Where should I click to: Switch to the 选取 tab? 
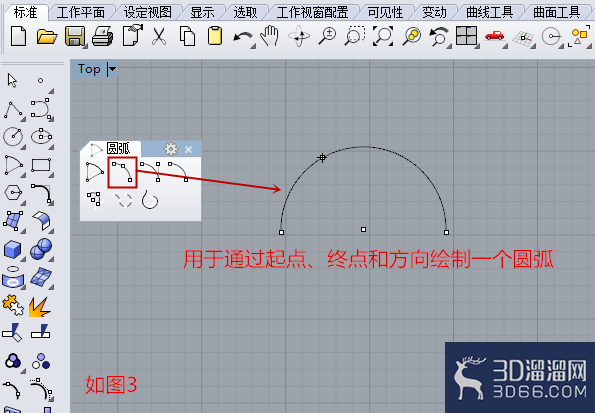(245, 13)
